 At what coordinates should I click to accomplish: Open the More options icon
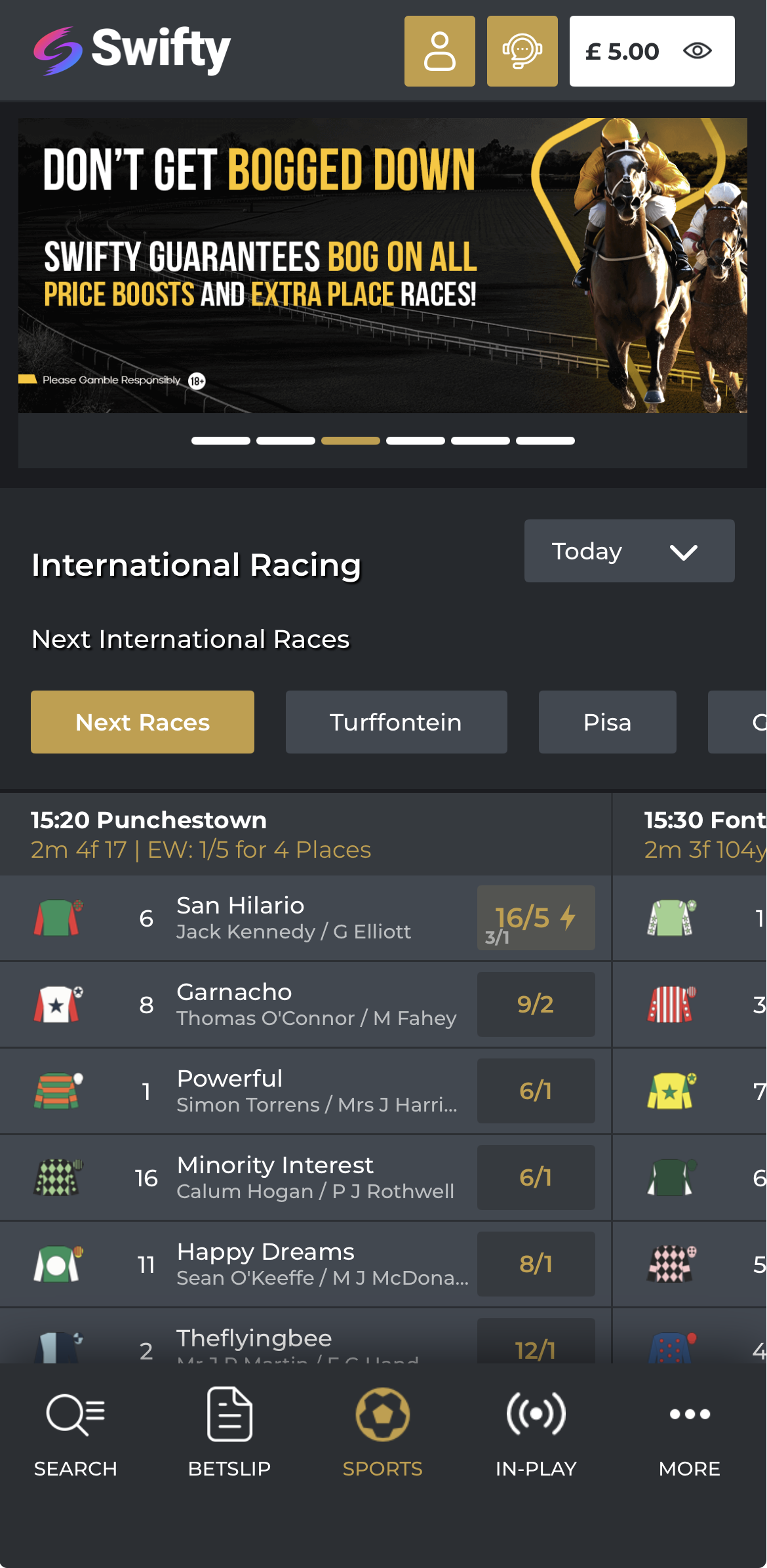click(x=688, y=1415)
